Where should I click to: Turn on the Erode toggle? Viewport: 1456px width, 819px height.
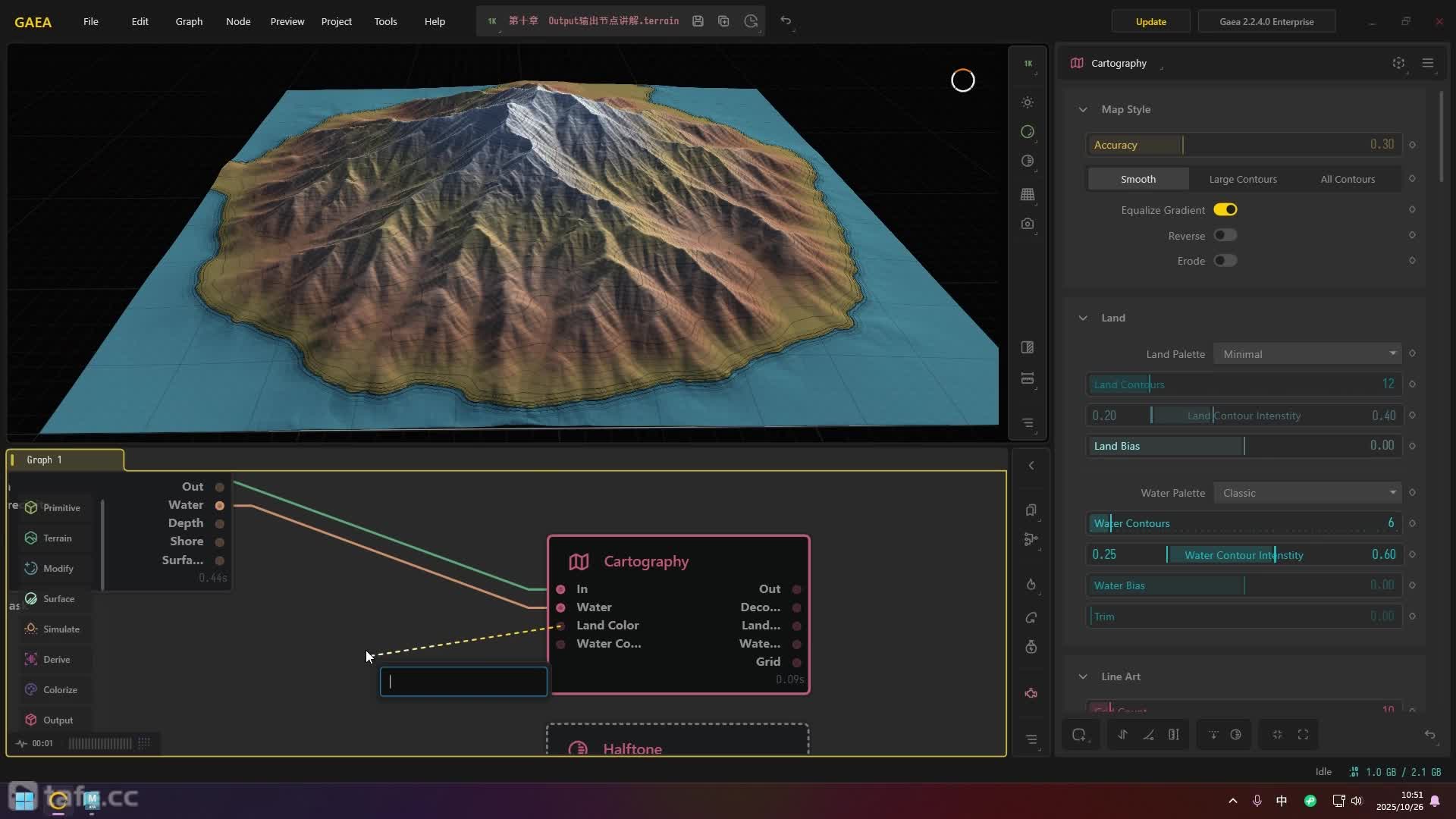(x=1225, y=260)
